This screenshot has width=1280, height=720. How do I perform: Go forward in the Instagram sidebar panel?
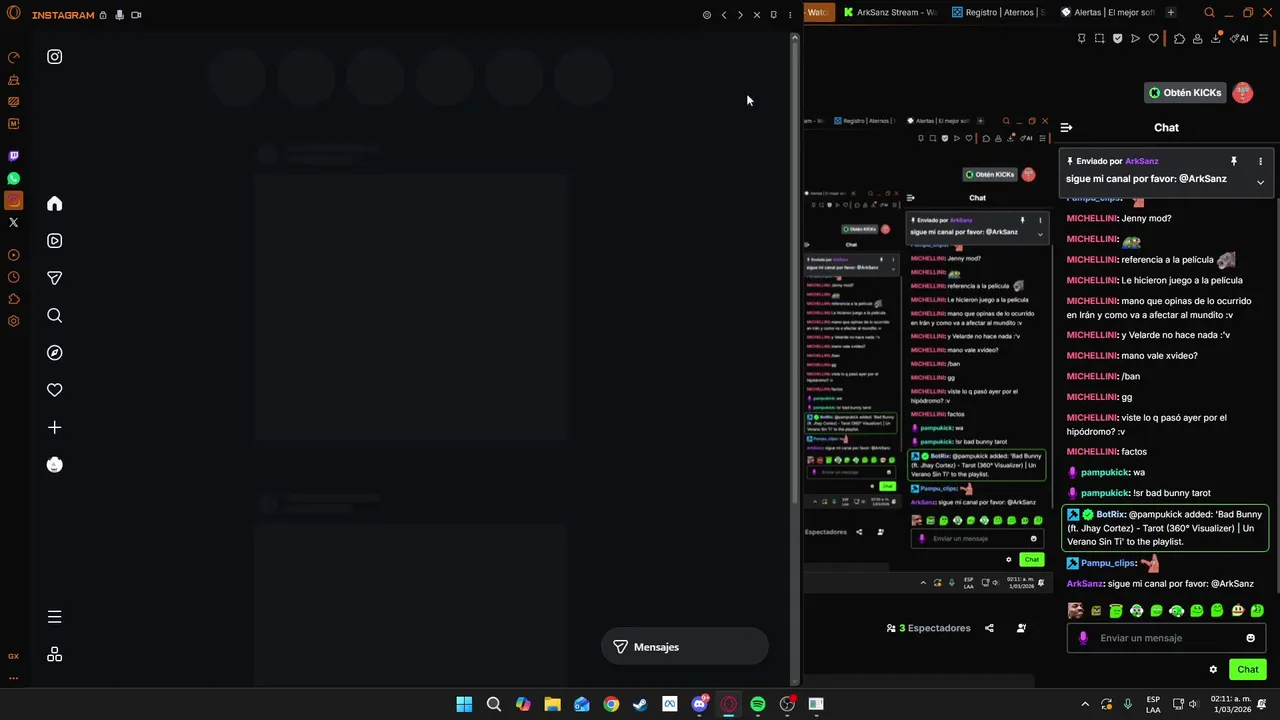[740, 15]
